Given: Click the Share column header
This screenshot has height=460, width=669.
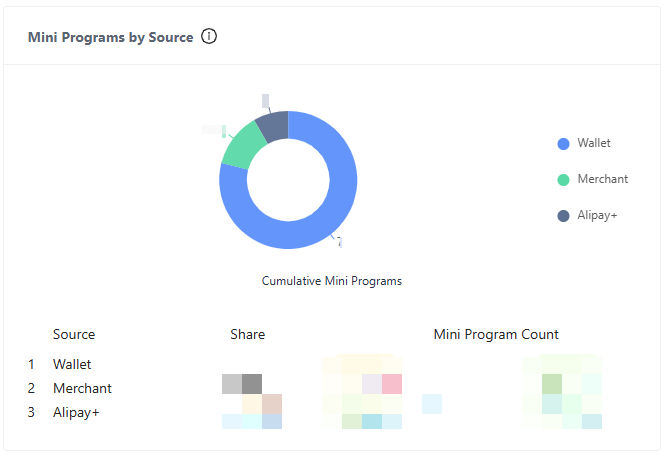Looking at the screenshot, I should [247, 334].
